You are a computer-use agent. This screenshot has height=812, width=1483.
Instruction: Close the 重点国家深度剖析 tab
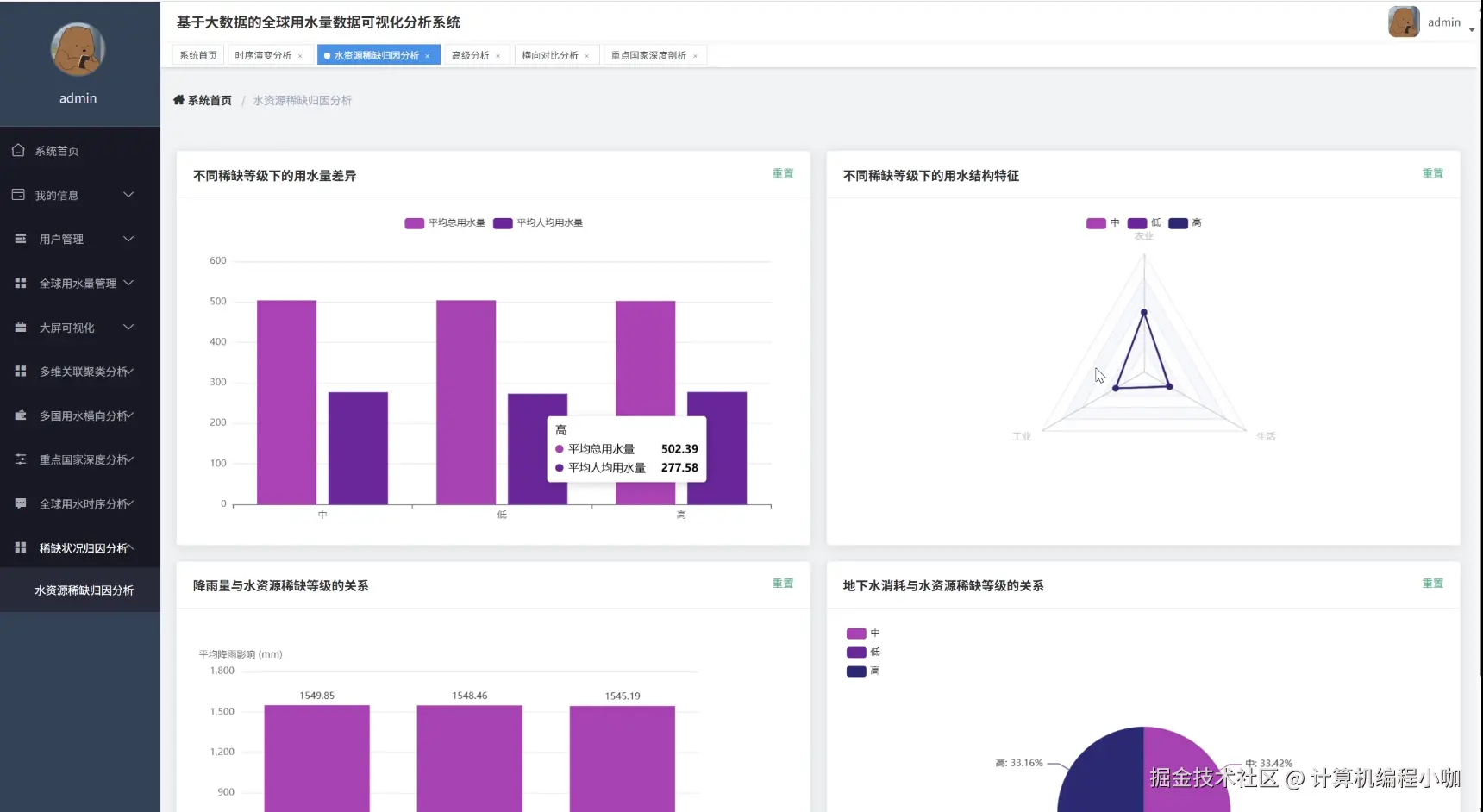695,56
